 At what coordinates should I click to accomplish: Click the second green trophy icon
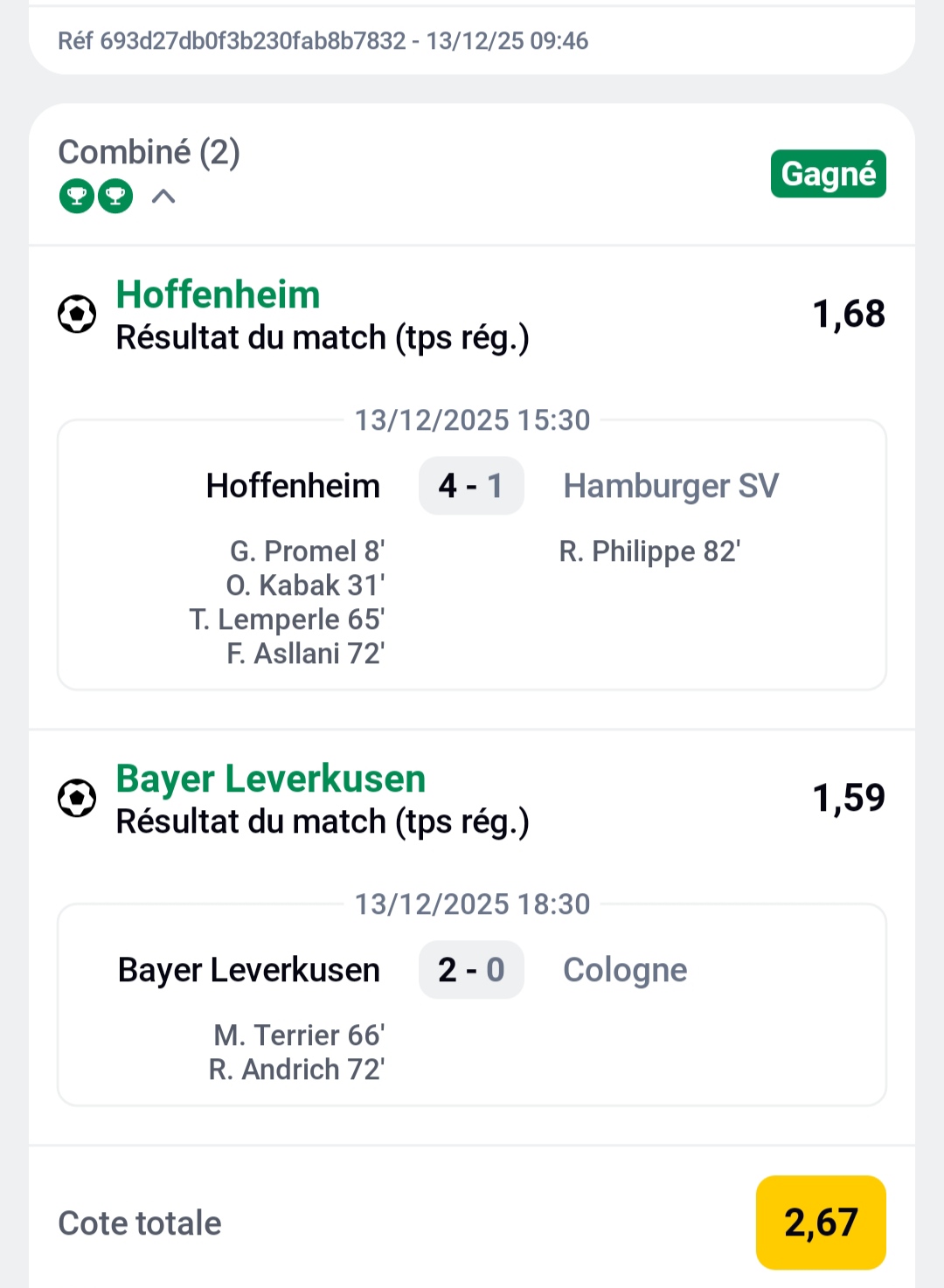115,196
